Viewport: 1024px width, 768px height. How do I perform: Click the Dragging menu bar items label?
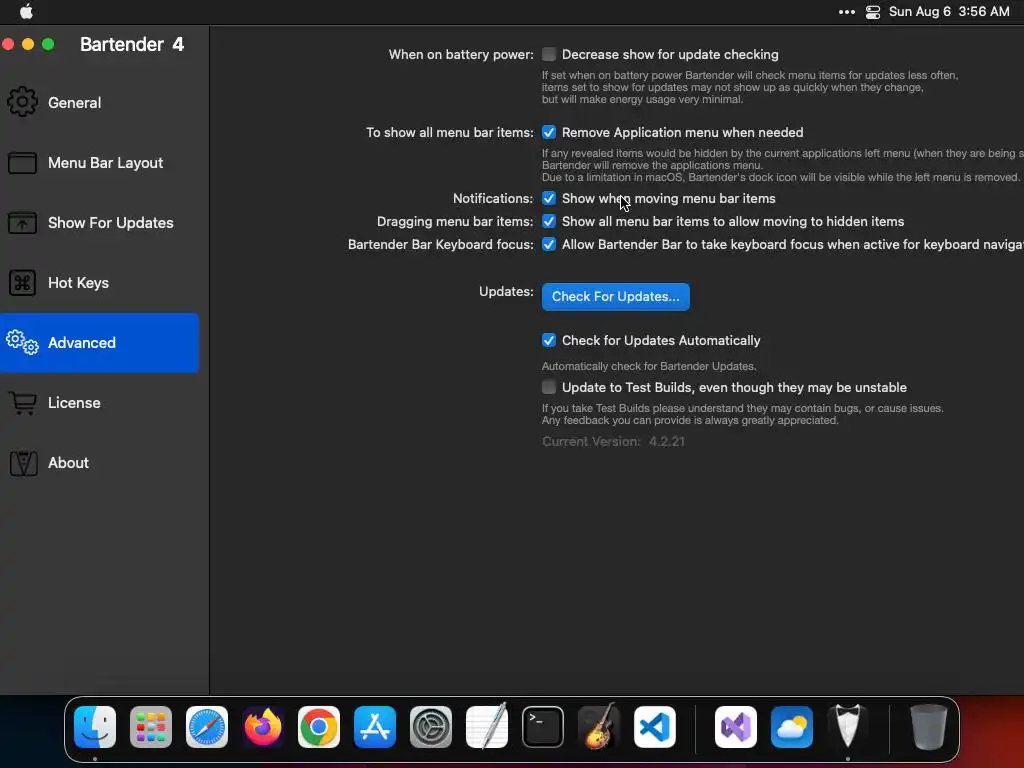pos(455,221)
